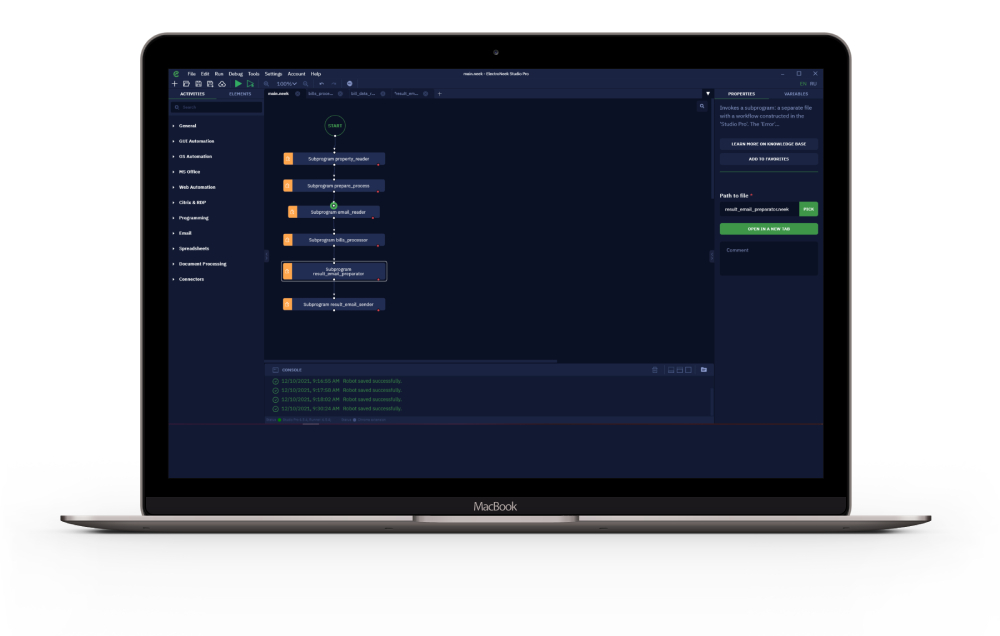Expand the Document Processing group

202,263
